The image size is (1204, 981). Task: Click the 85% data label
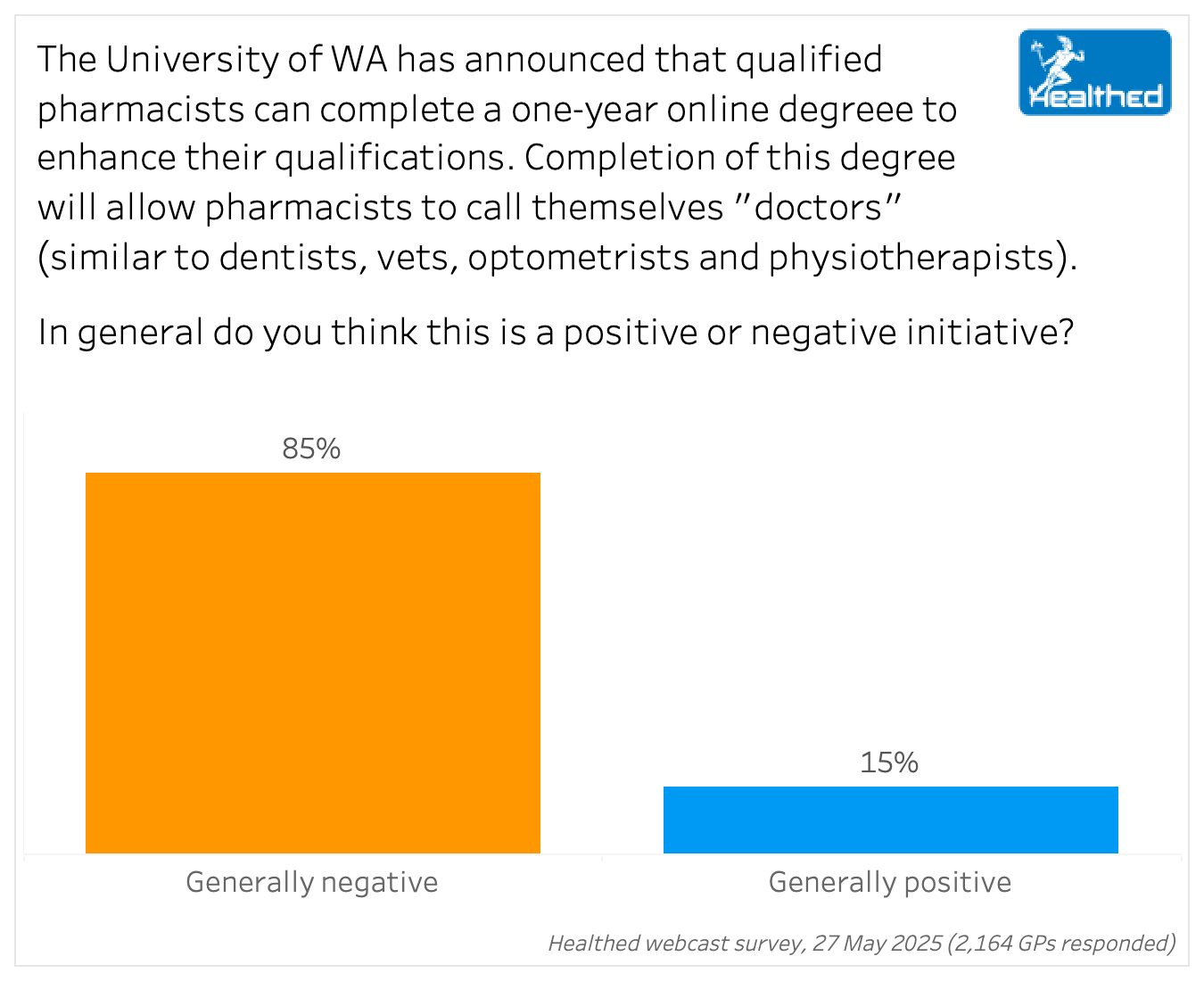coord(311,449)
